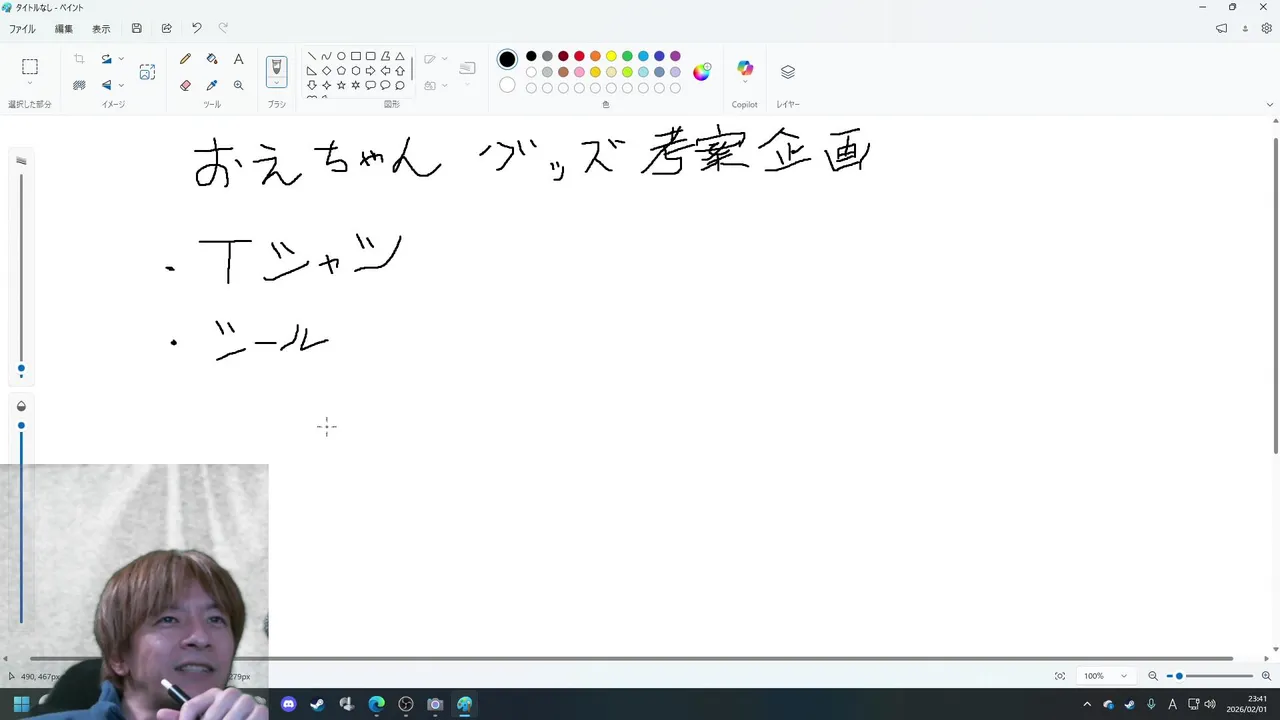Activate secondary color (color 2) circle
This screenshot has height=720, width=1280.
[507, 85]
